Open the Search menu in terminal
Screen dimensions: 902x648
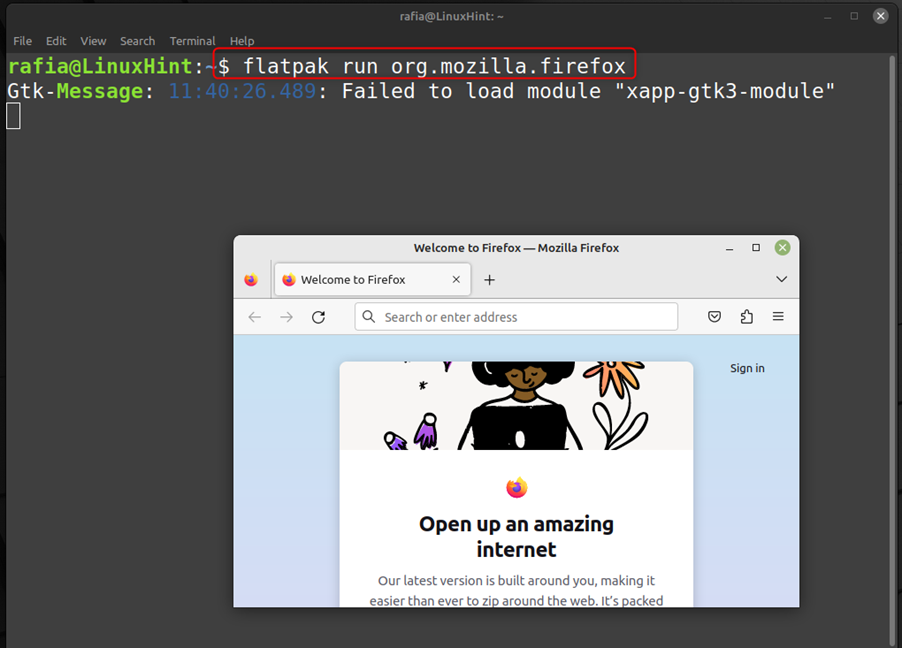137,41
